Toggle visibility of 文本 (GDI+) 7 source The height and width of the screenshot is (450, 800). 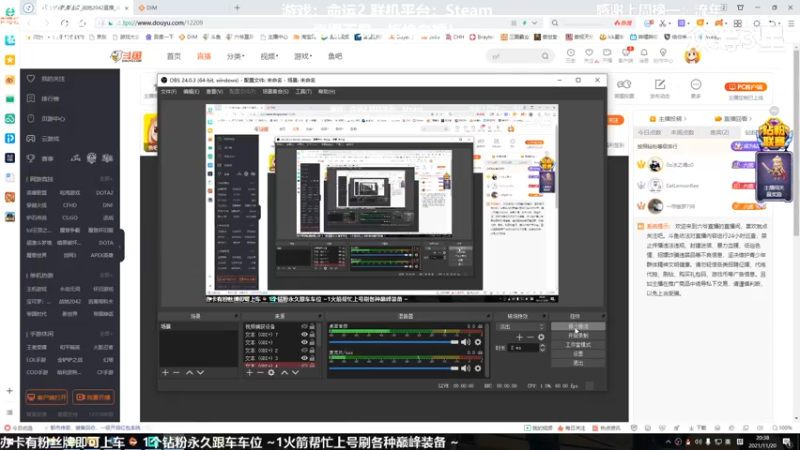pos(304,335)
